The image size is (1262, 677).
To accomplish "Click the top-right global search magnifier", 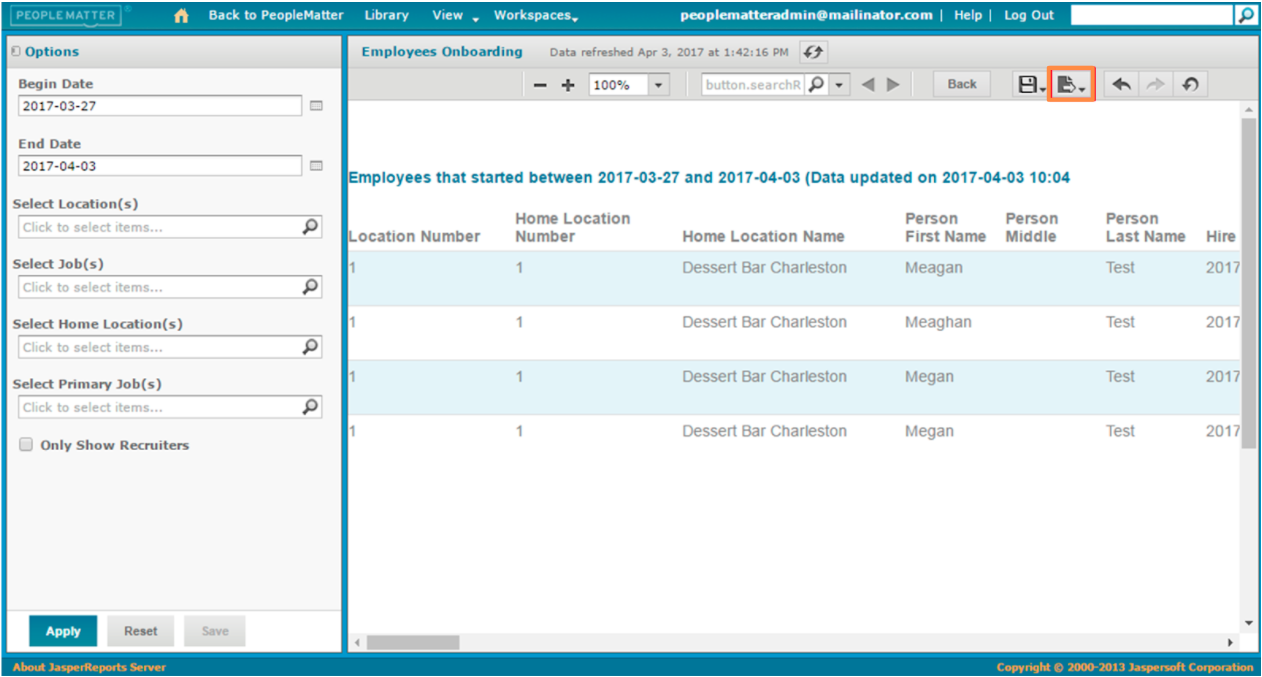I will pyautogui.click(x=1245, y=16).
